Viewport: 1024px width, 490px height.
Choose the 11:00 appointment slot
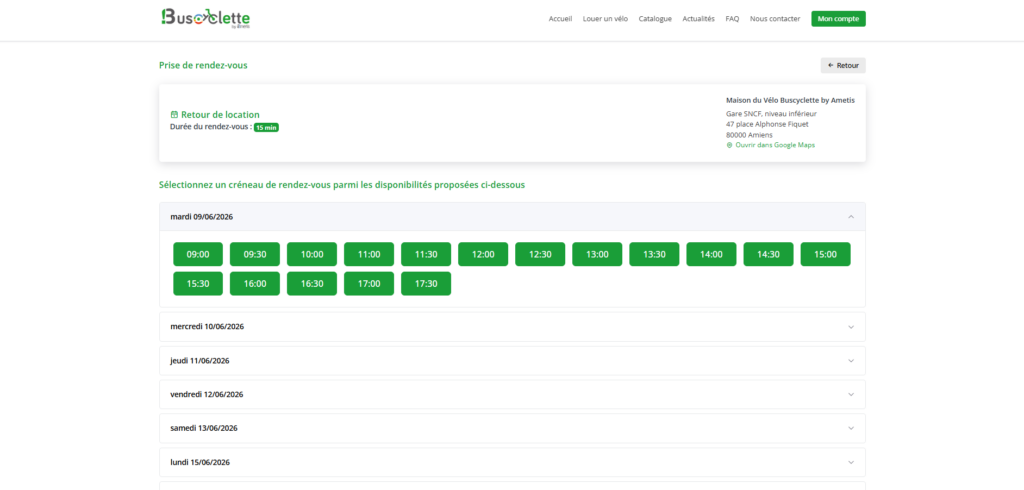369,254
